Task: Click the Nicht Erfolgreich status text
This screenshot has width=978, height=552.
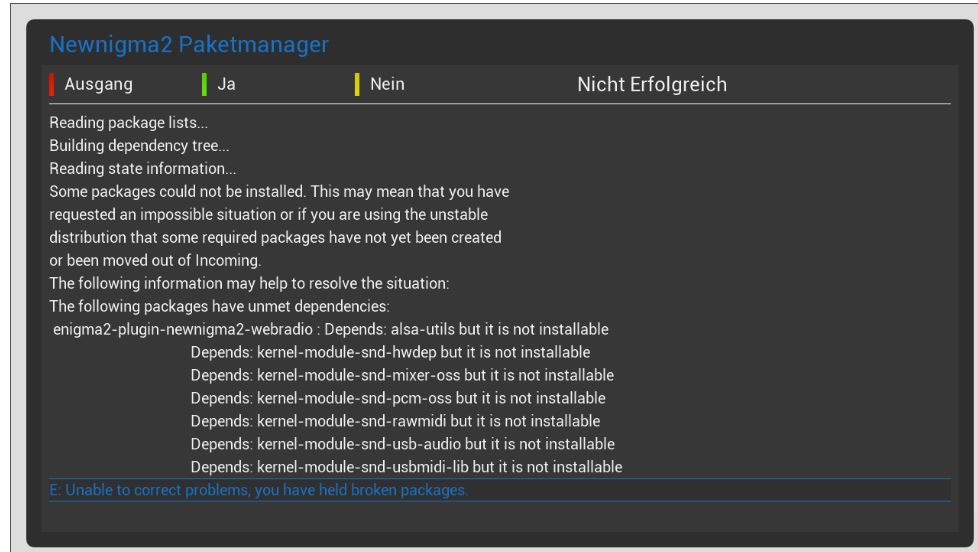Action: [x=651, y=85]
